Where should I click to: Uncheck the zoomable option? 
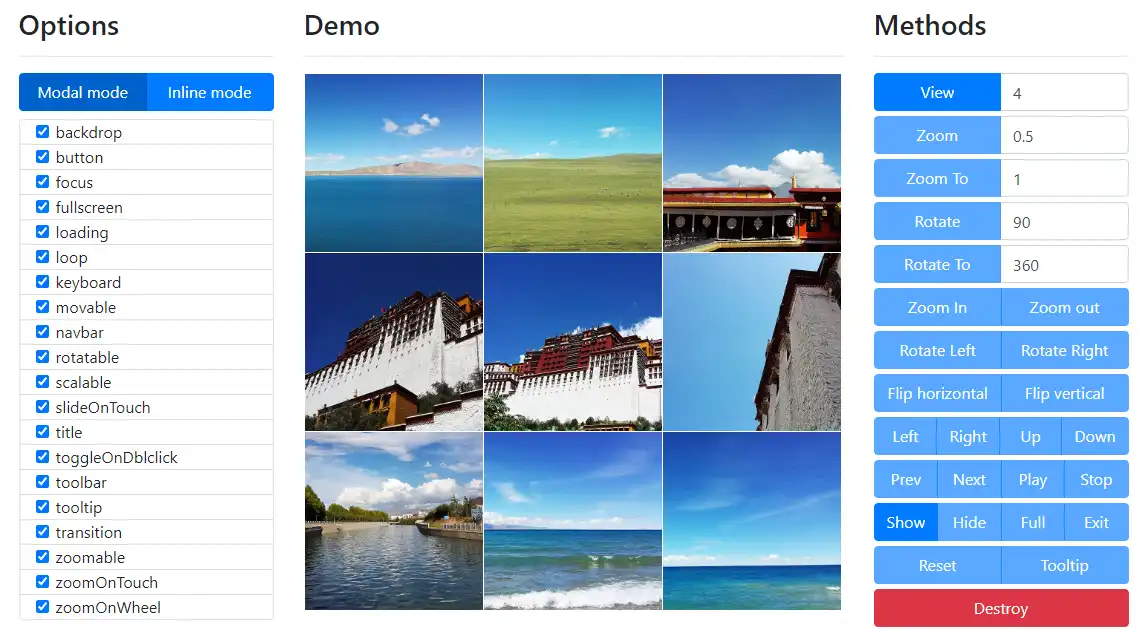click(x=43, y=557)
